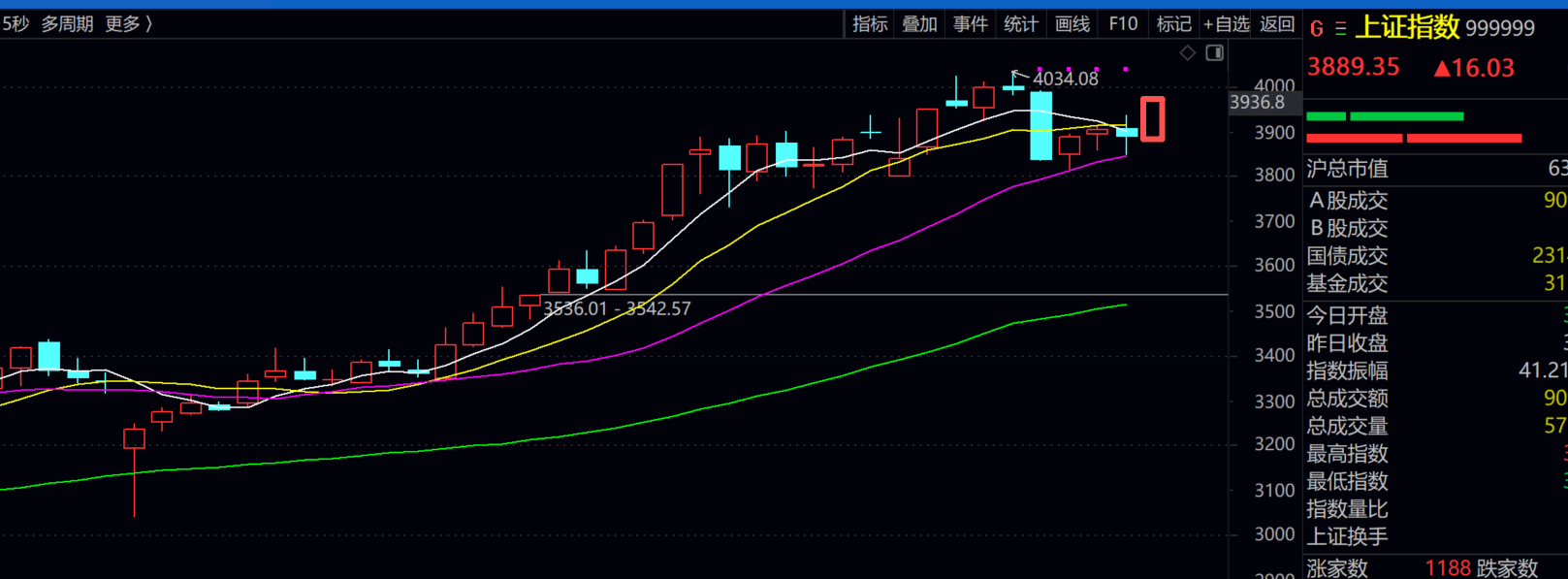1568x579 pixels.
Task: Switch to 多周期 view
Action: tap(67, 24)
